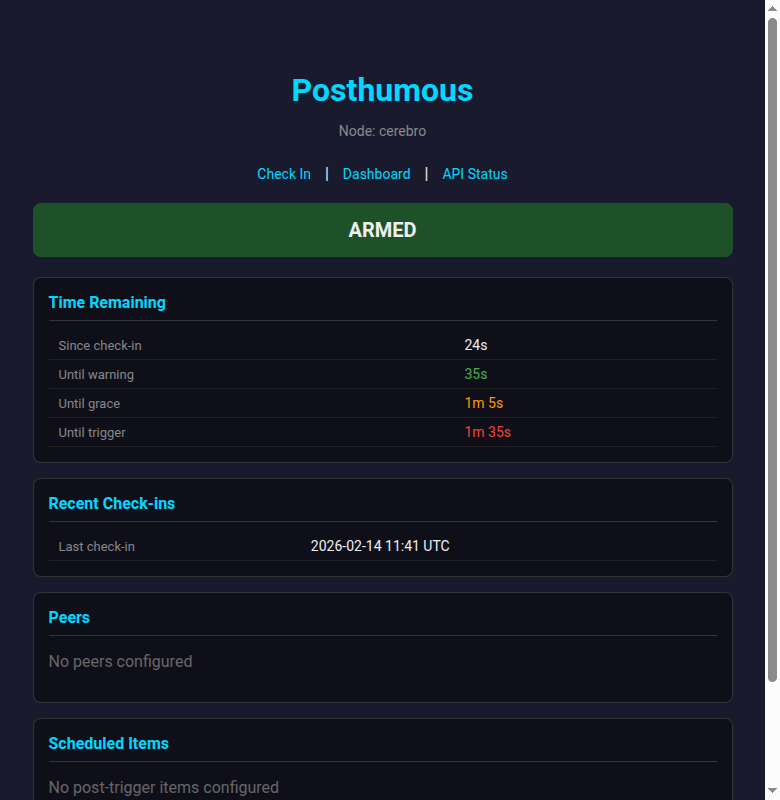Click the Time Remaining section header
This screenshot has height=800, width=780.
(x=107, y=302)
